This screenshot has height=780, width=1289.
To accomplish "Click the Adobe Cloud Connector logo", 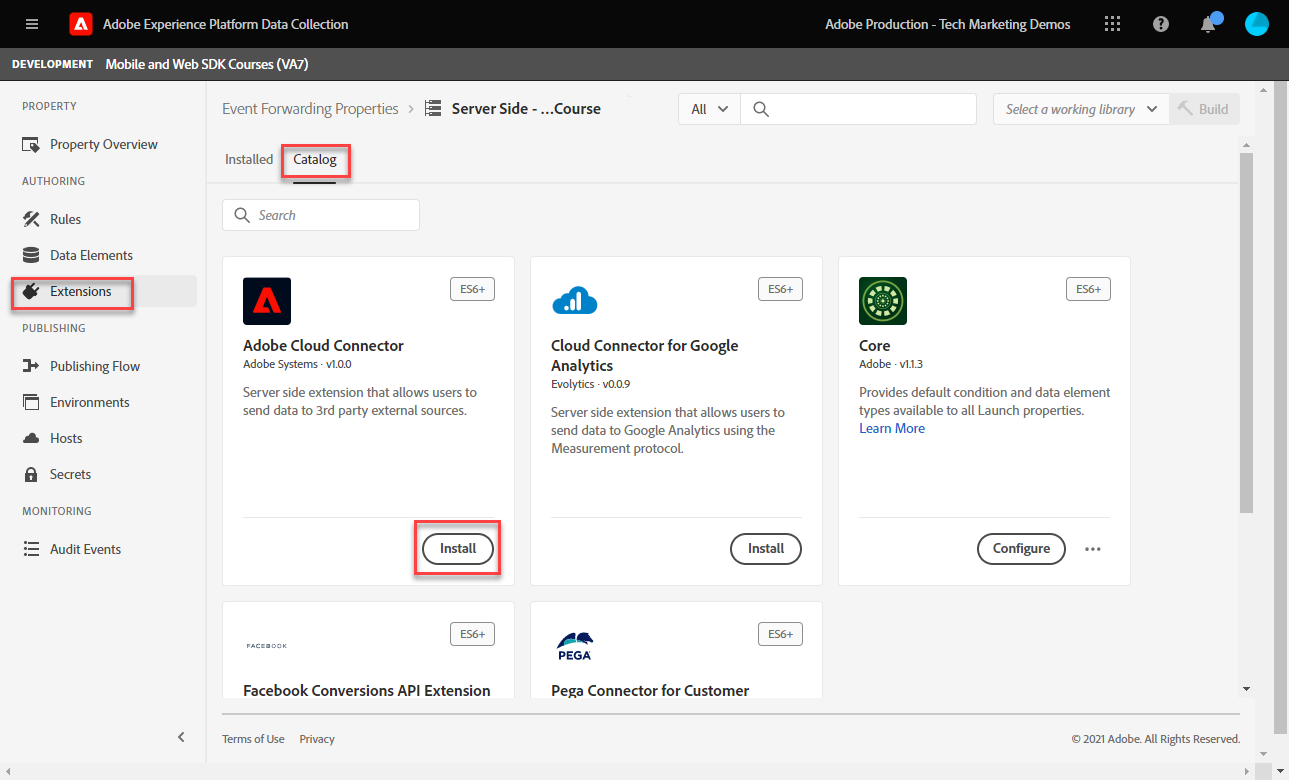I will [267, 301].
